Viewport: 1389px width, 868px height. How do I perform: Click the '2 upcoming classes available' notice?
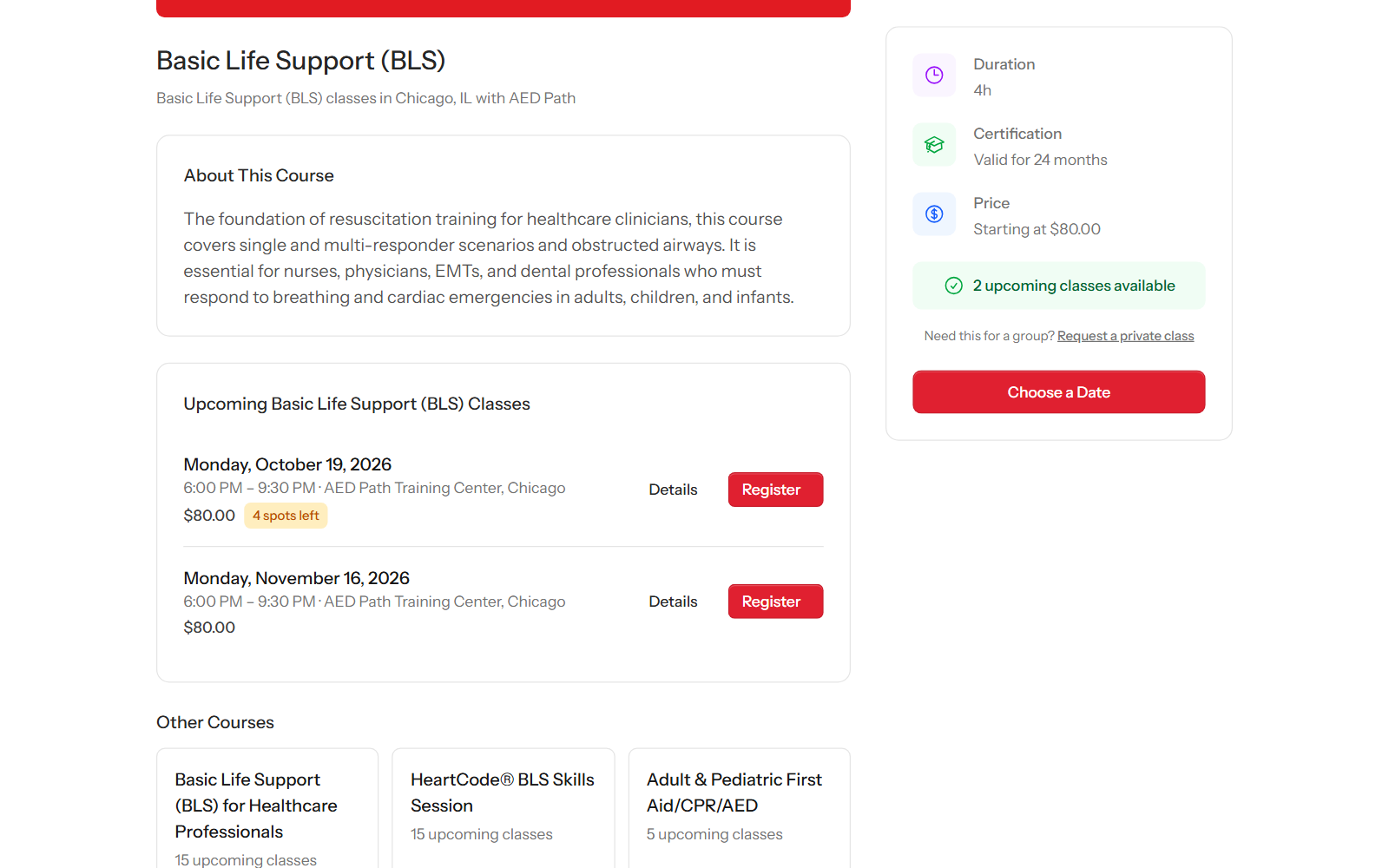point(1058,286)
